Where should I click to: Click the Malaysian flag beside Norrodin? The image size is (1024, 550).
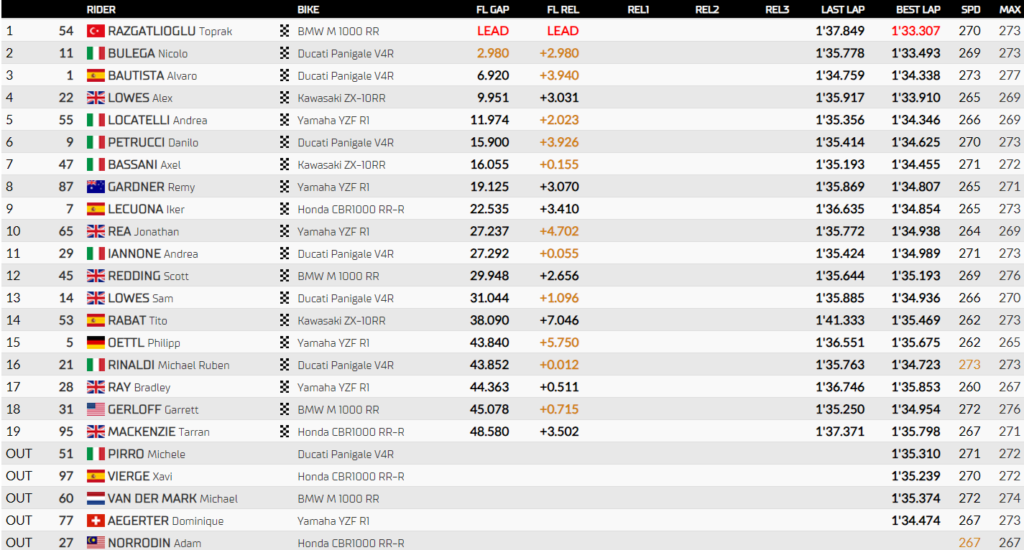click(x=97, y=542)
